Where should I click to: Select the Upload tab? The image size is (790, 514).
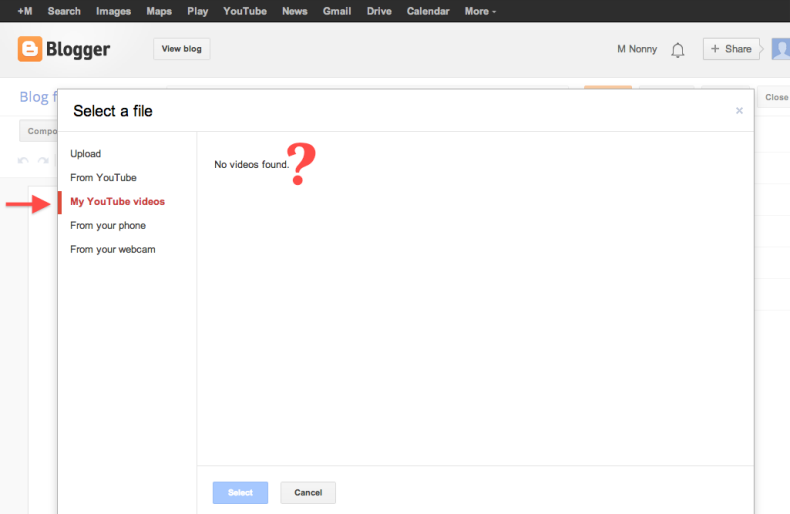pos(86,154)
